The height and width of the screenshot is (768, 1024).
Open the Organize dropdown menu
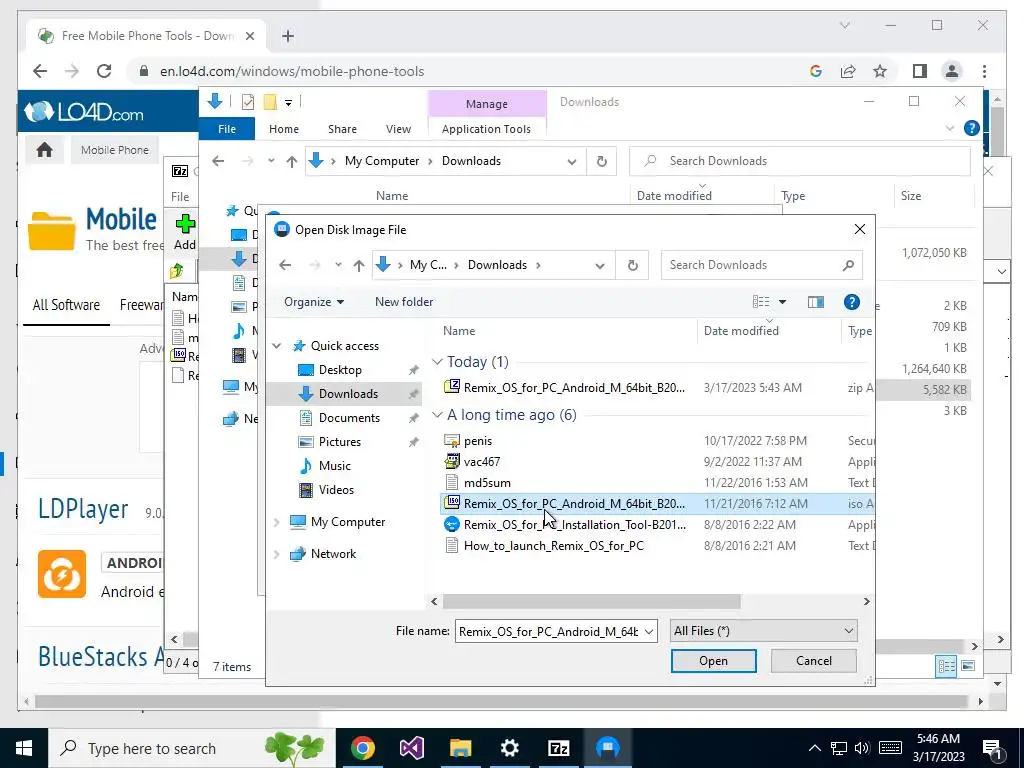pos(313,302)
